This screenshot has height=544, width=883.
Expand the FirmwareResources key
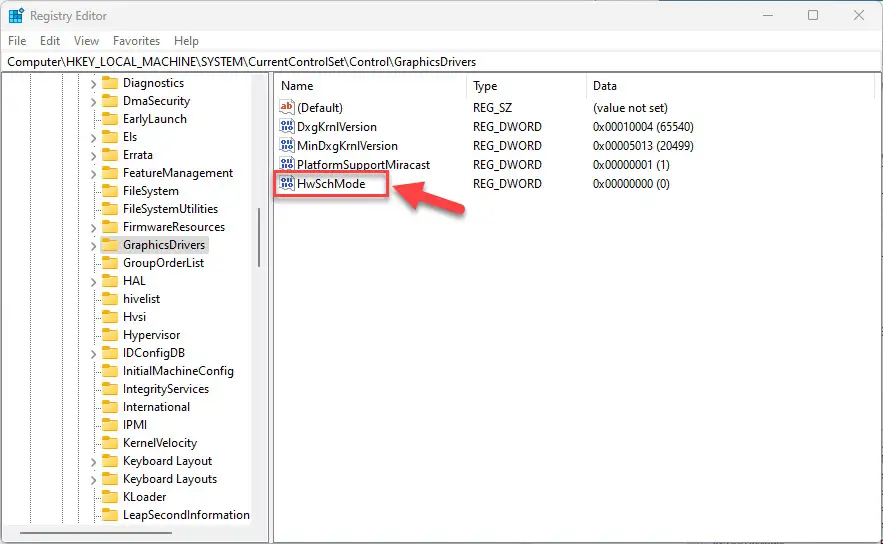click(93, 228)
